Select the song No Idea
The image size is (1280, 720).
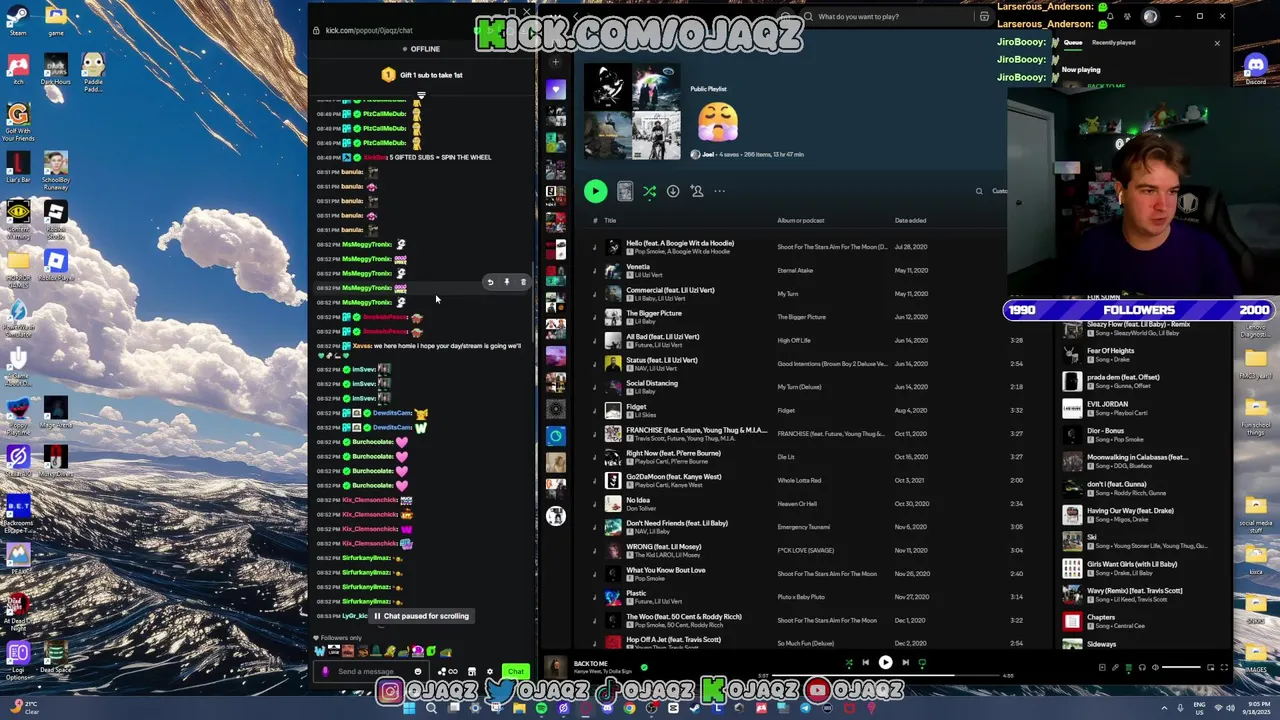point(638,500)
